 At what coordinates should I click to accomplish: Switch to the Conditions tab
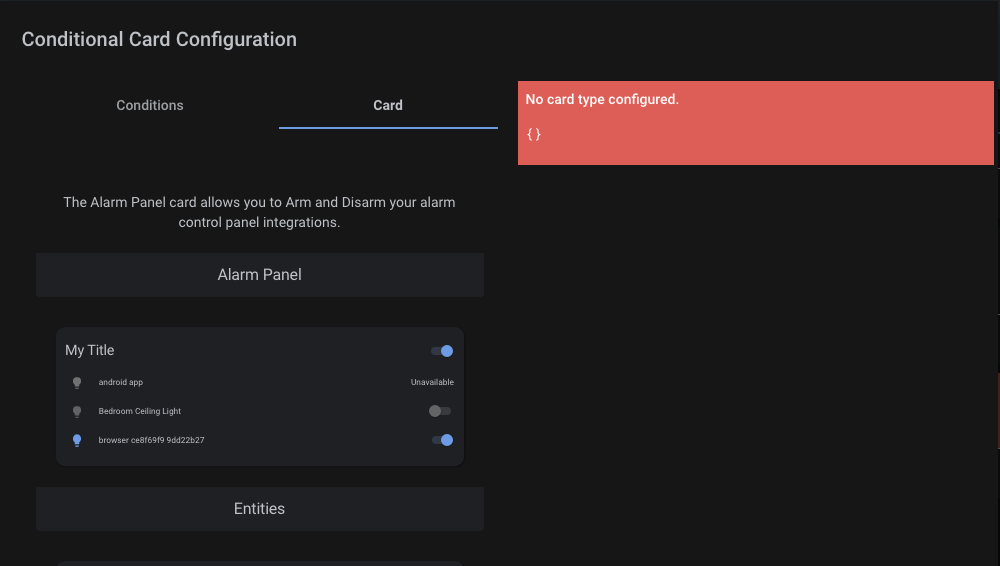(150, 105)
